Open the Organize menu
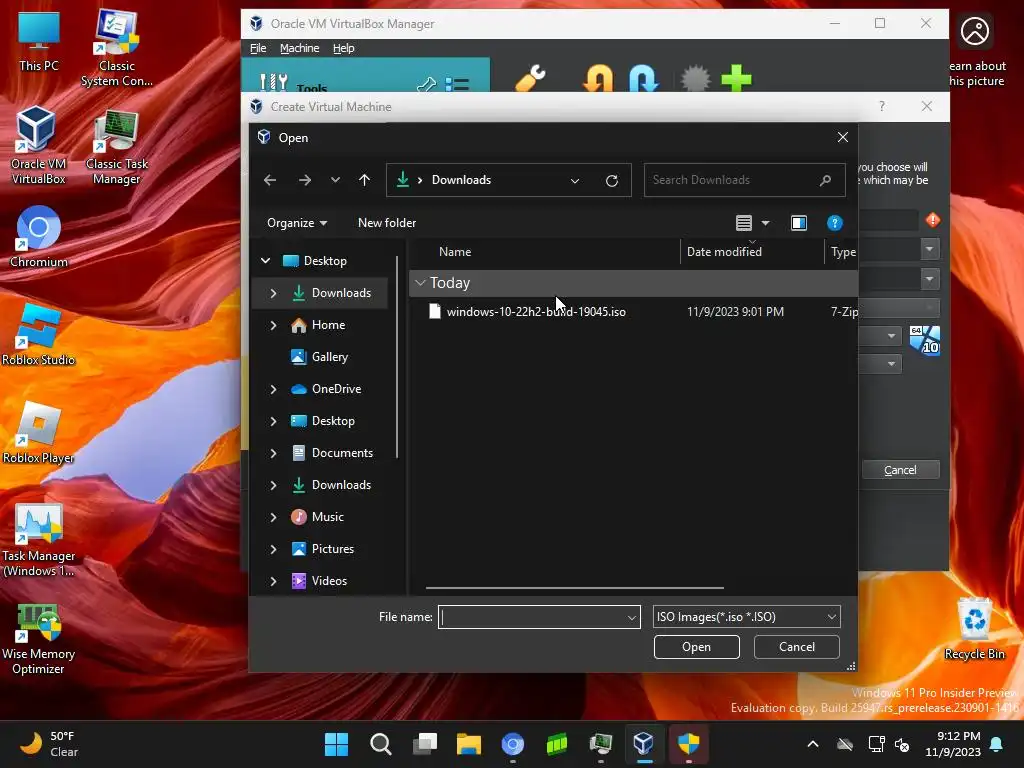Viewport: 1024px width, 768px height. point(296,223)
